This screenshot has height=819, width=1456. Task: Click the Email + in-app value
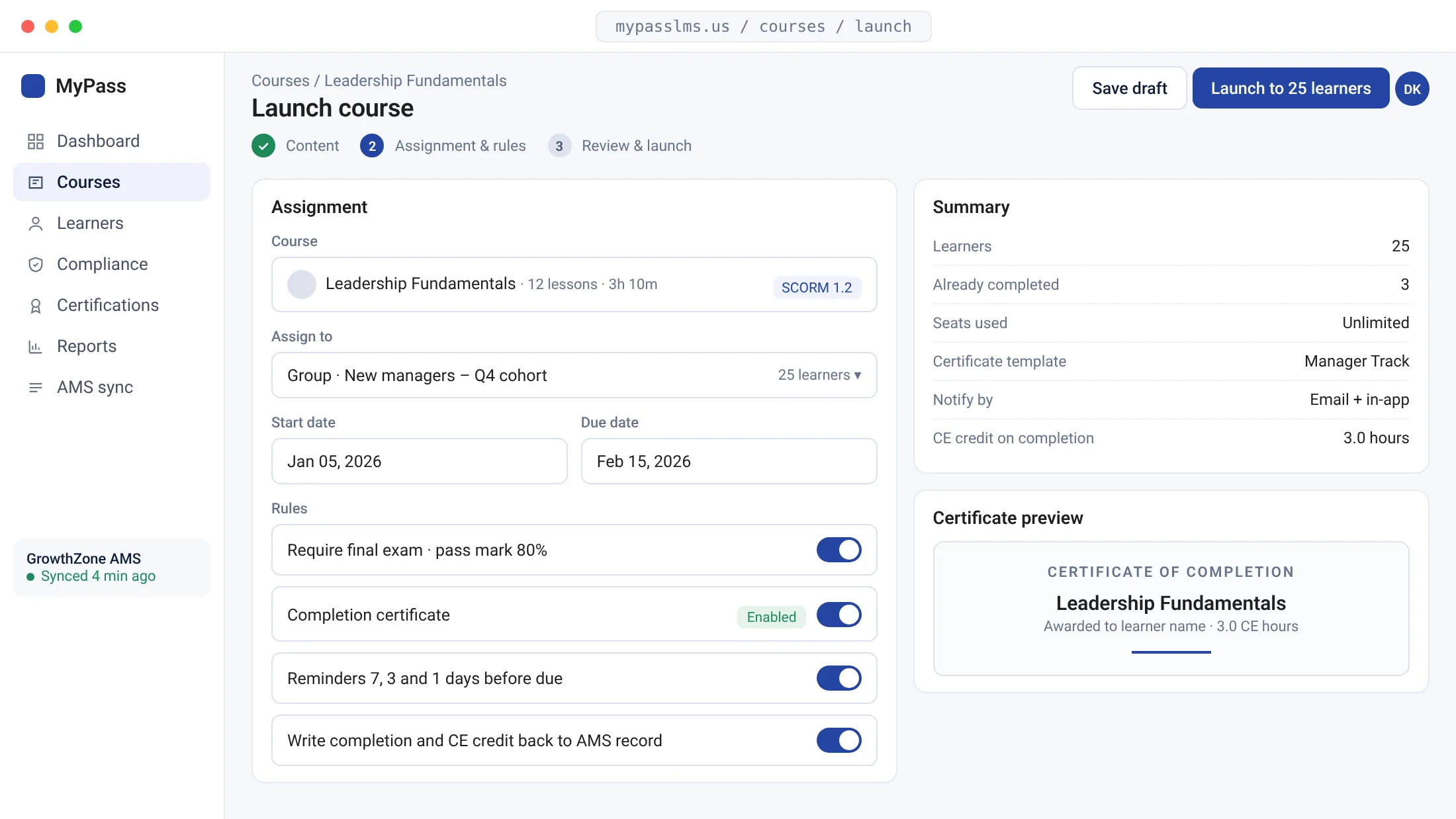click(x=1359, y=400)
